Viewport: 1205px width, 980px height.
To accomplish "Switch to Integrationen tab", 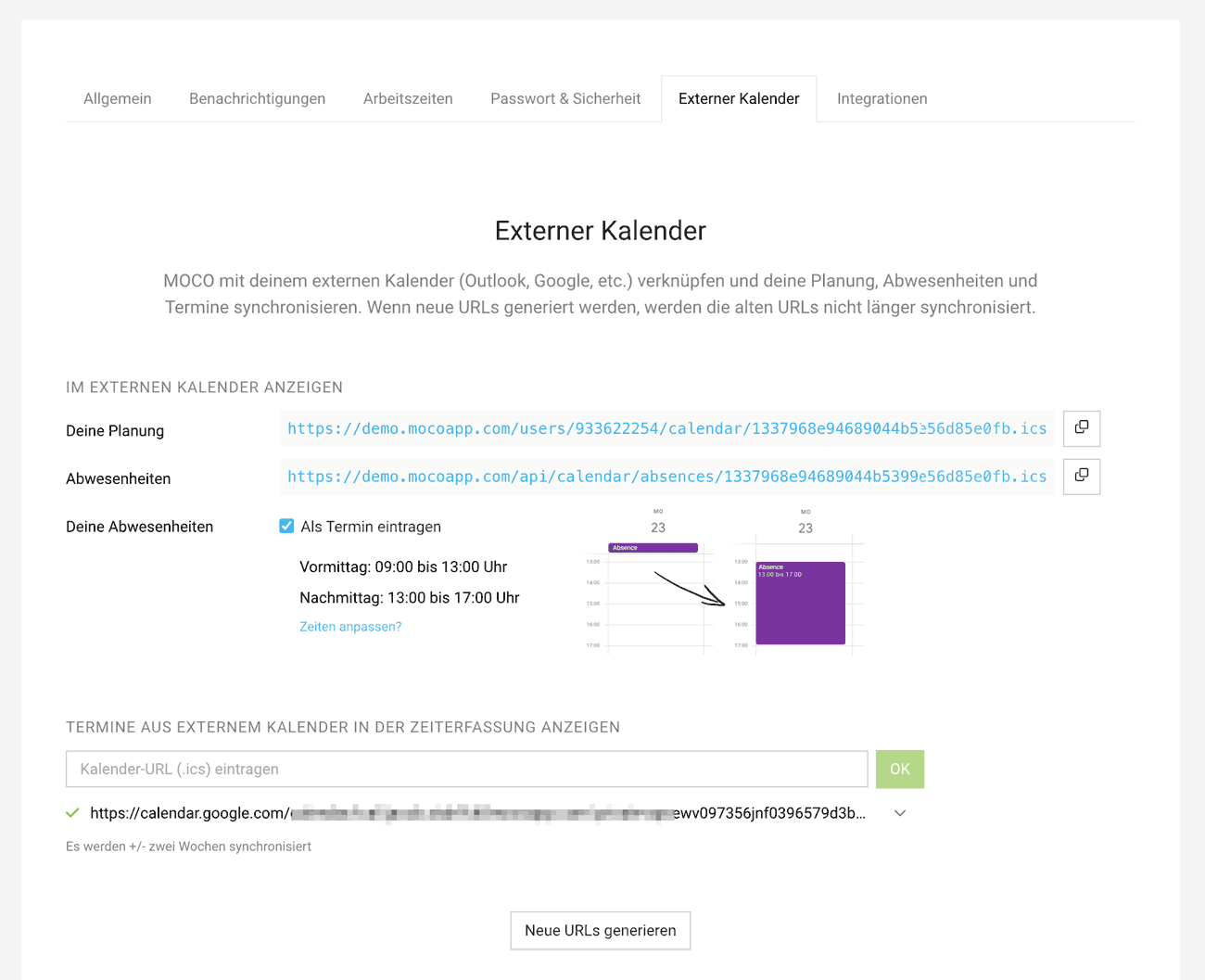I will pos(882,98).
